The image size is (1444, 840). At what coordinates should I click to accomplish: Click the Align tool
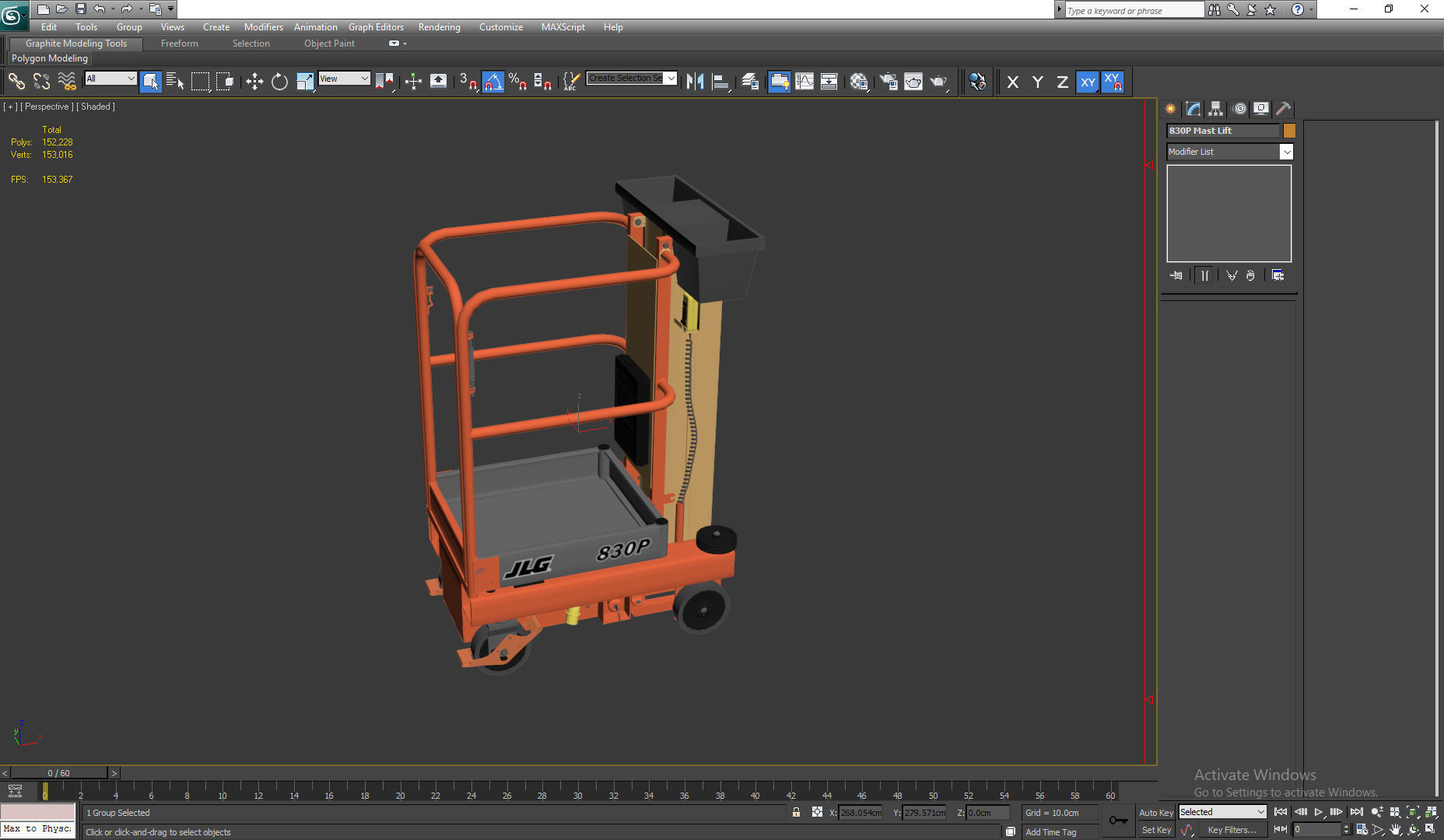coord(720,81)
